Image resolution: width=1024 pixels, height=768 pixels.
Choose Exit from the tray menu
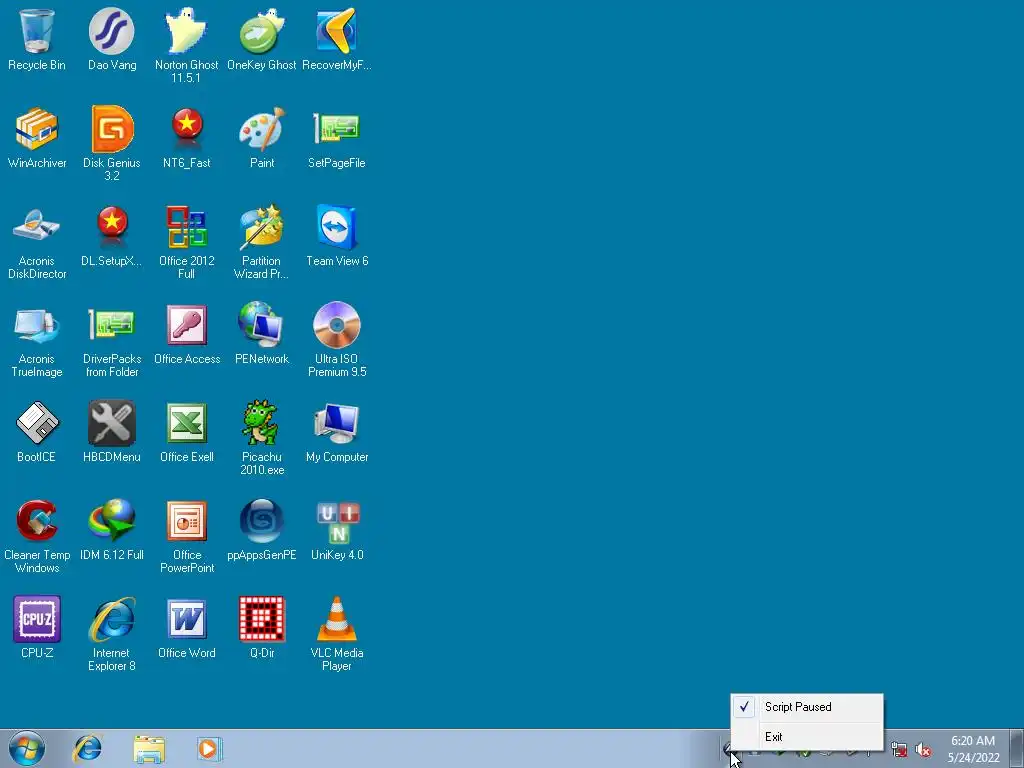[x=807, y=737]
